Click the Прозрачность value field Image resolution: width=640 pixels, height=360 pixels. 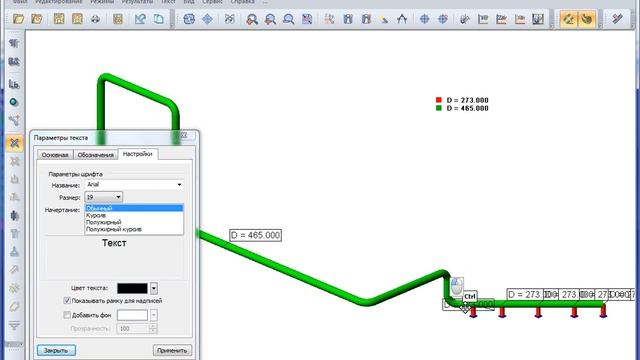pyautogui.click(x=133, y=329)
